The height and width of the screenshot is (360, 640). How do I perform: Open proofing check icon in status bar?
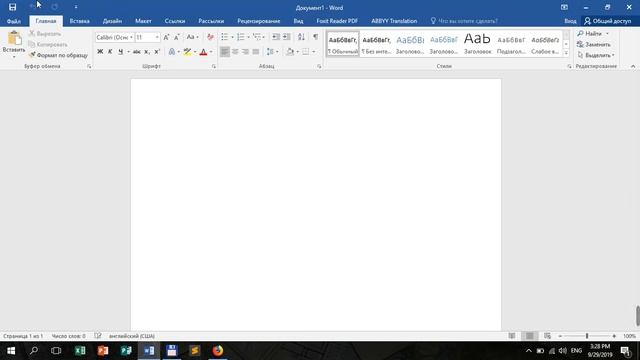pos(98,336)
